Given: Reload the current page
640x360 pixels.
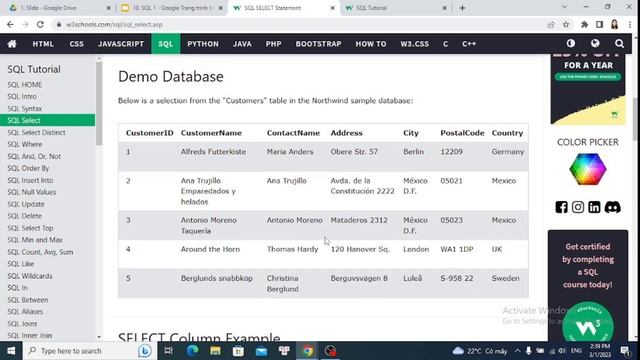Looking at the screenshot, I should coord(40,24).
